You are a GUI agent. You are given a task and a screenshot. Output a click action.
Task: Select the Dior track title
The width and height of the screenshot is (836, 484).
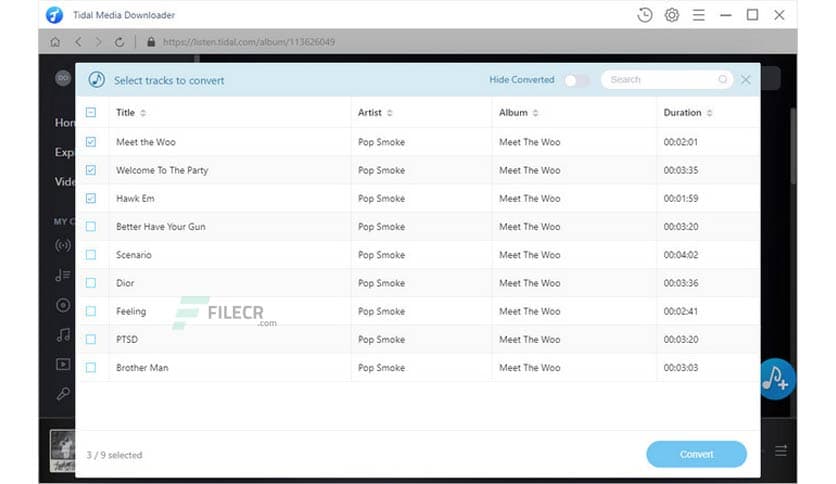[125, 283]
